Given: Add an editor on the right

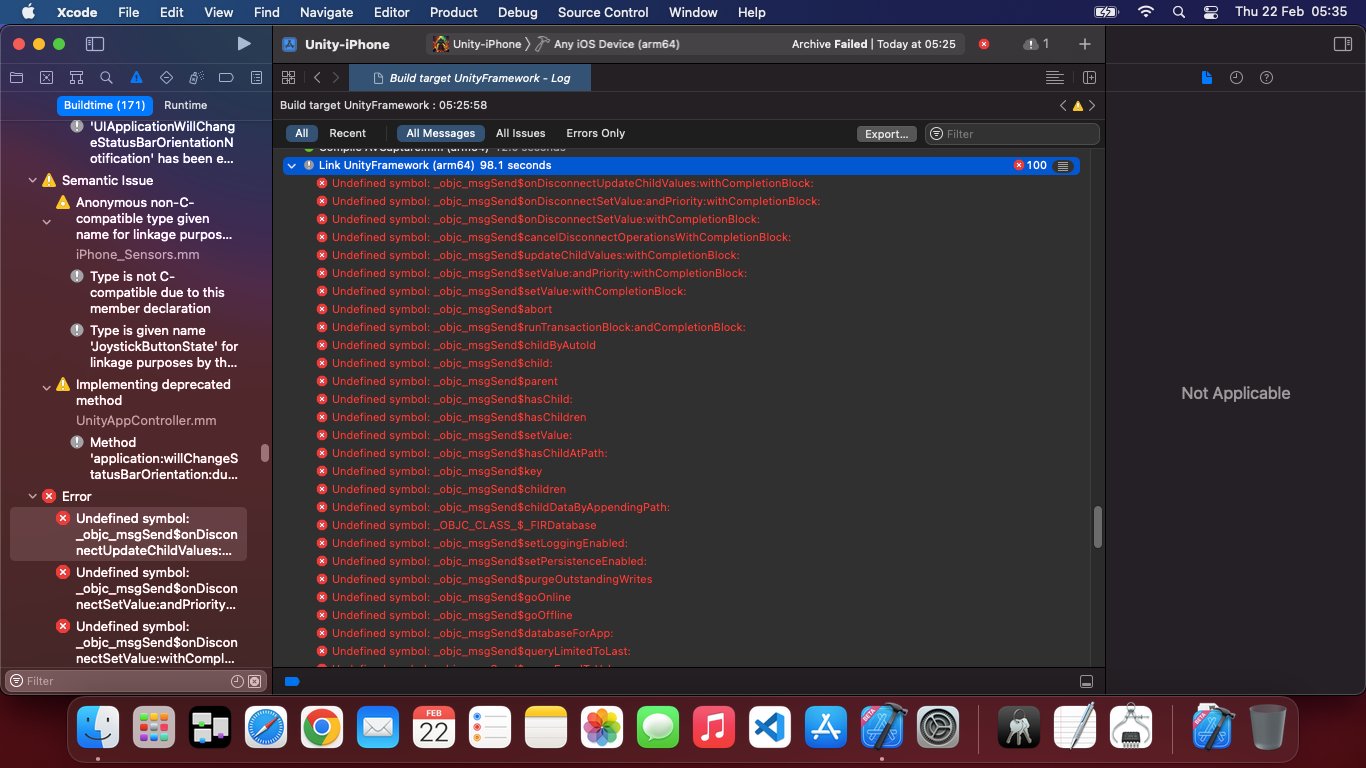Looking at the screenshot, I should tap(1089, 77).
